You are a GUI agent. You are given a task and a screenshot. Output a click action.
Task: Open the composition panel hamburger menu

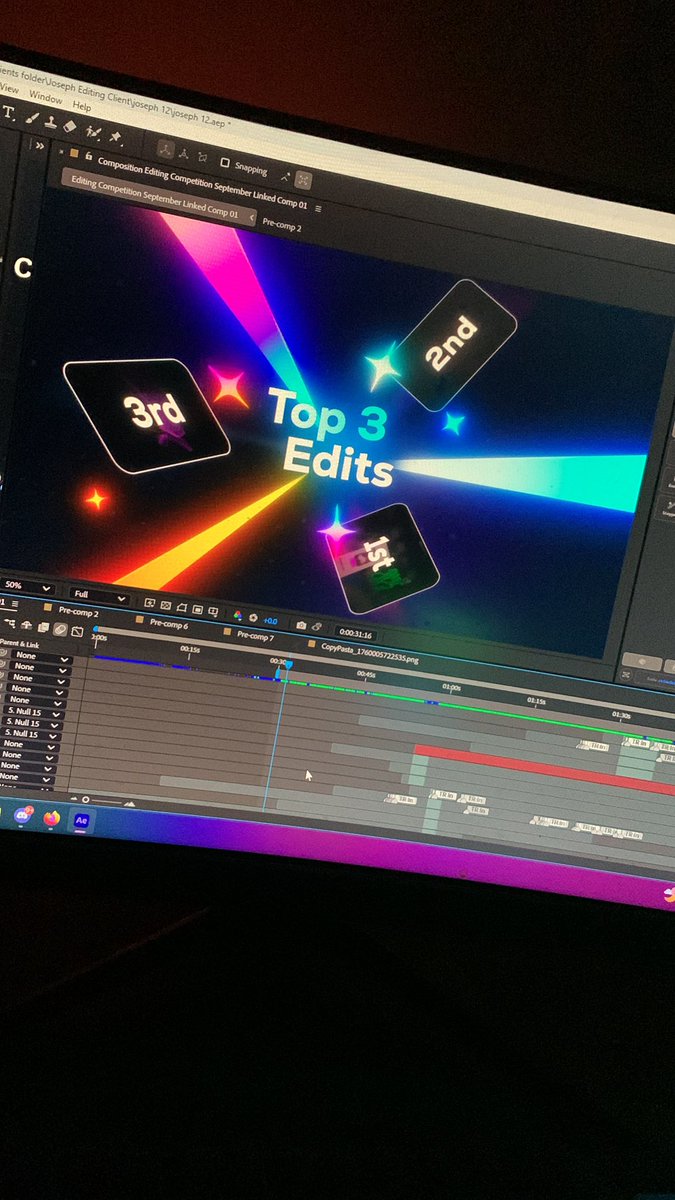point(318,208)
